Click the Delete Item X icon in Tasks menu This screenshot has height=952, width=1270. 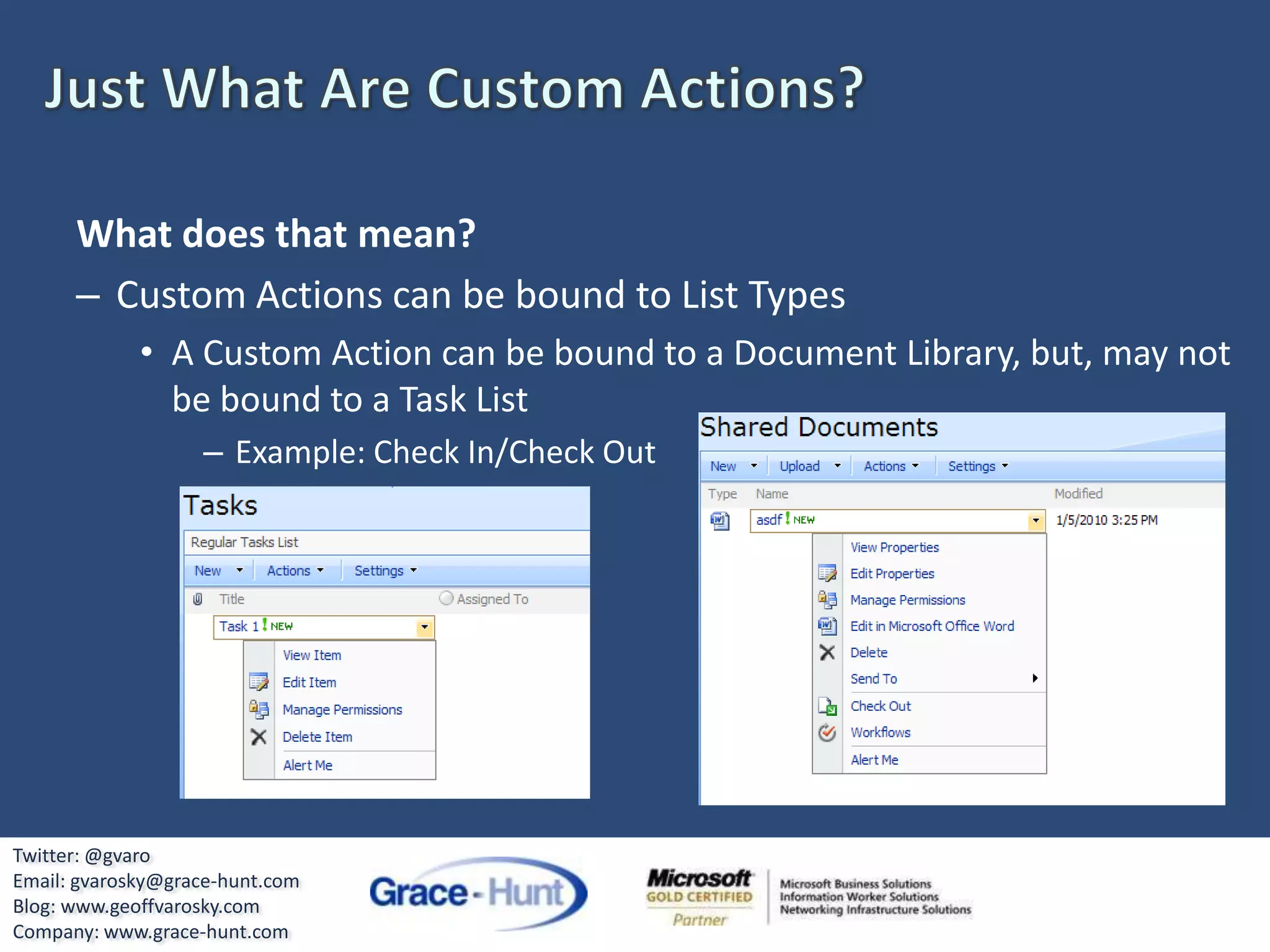pyautogui.click(x=259, y=737)
